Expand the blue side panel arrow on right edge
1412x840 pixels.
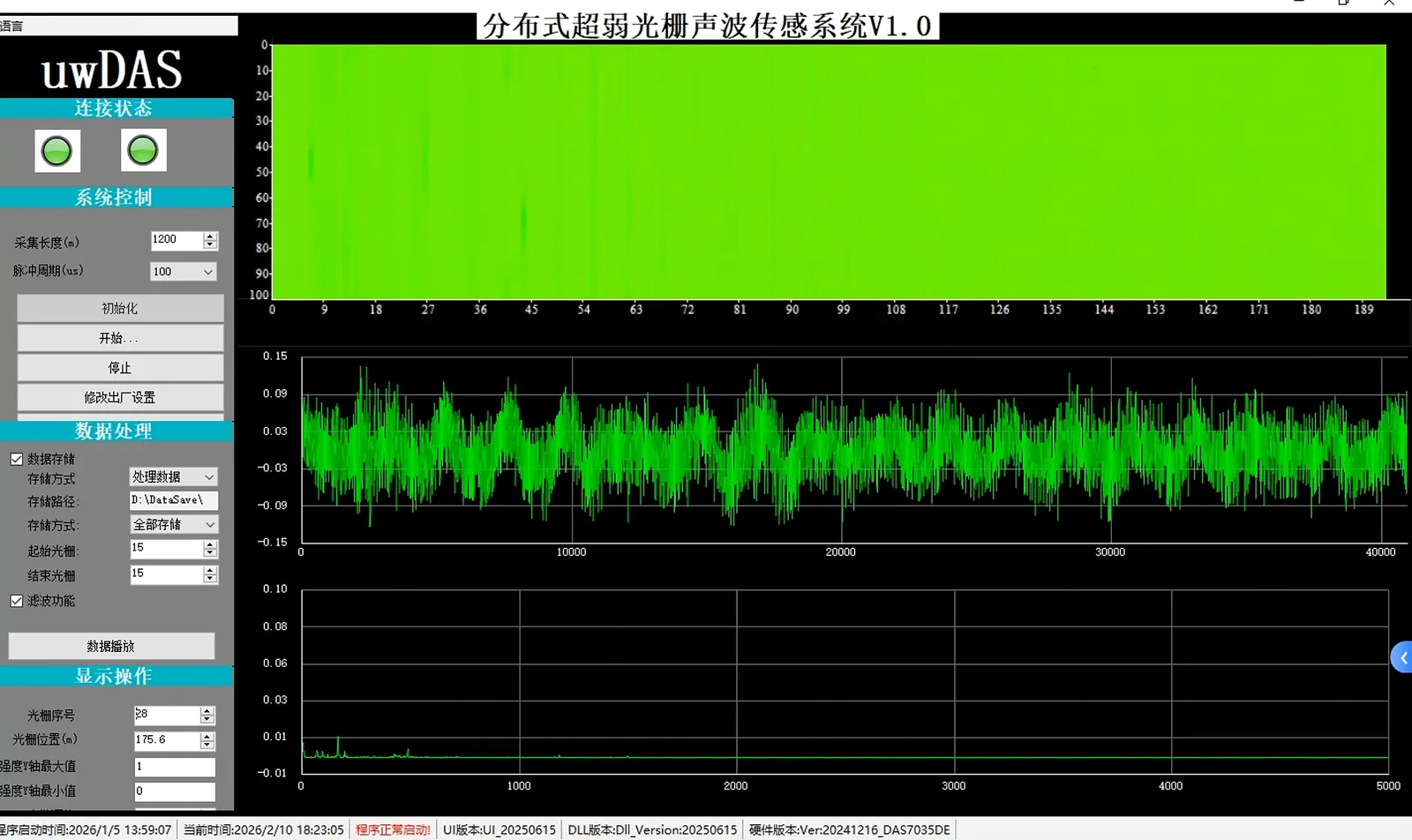1401,657
